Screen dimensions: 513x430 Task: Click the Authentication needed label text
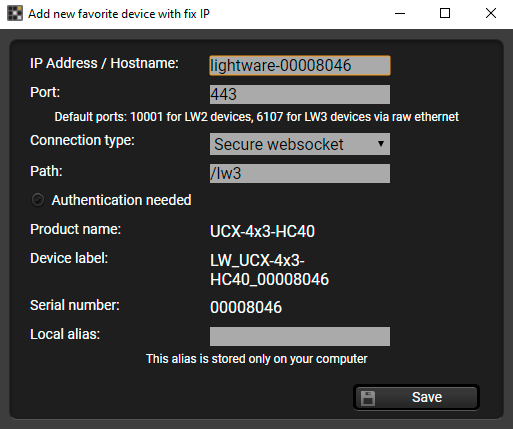(121, 200)
